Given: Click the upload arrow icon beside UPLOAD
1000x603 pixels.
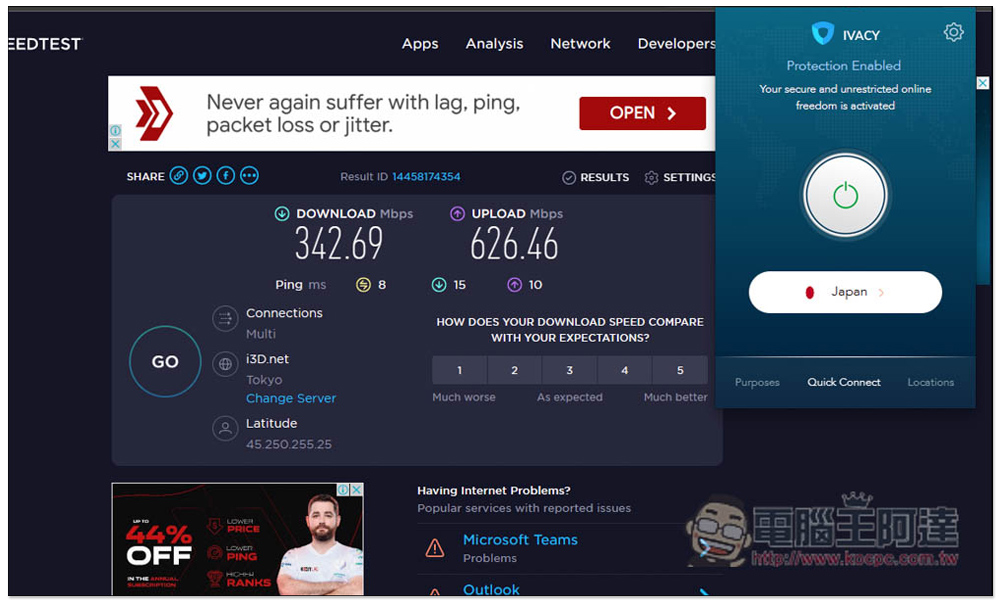Looking at the screenshot, I should [x=457, y=214].
